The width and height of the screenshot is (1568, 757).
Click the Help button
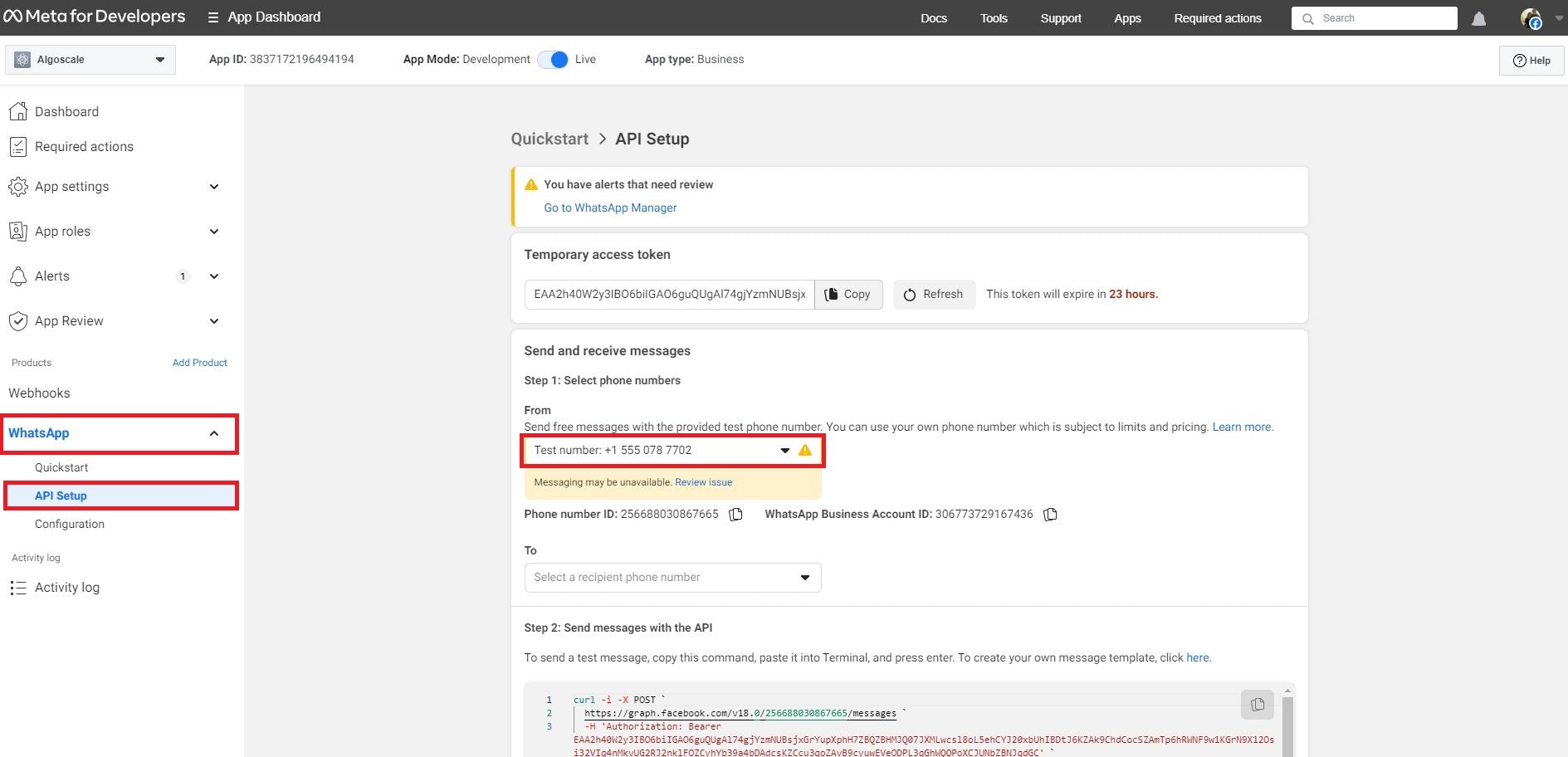(1531, 60)
